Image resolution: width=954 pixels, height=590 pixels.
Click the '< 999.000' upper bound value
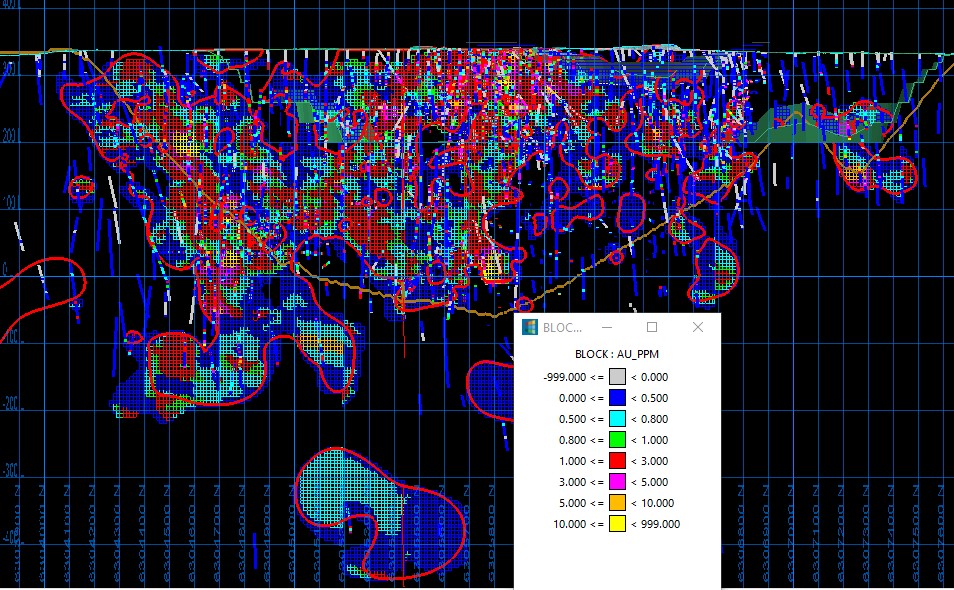(656, 524)
